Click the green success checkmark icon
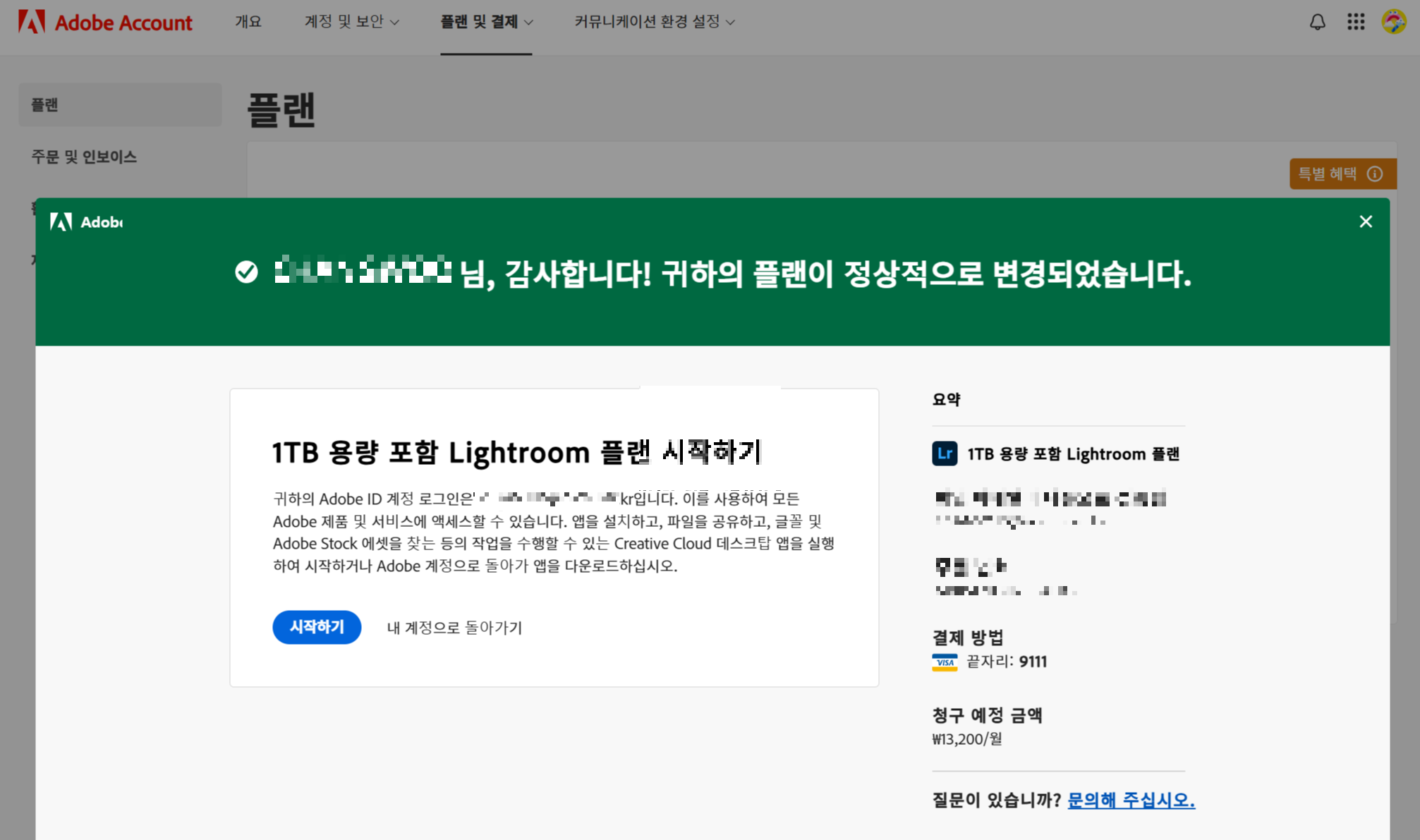 (x=246, y=272)
